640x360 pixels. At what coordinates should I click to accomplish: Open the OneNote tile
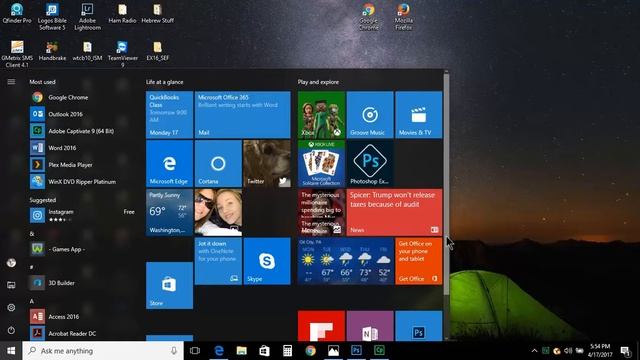point(370,326)
